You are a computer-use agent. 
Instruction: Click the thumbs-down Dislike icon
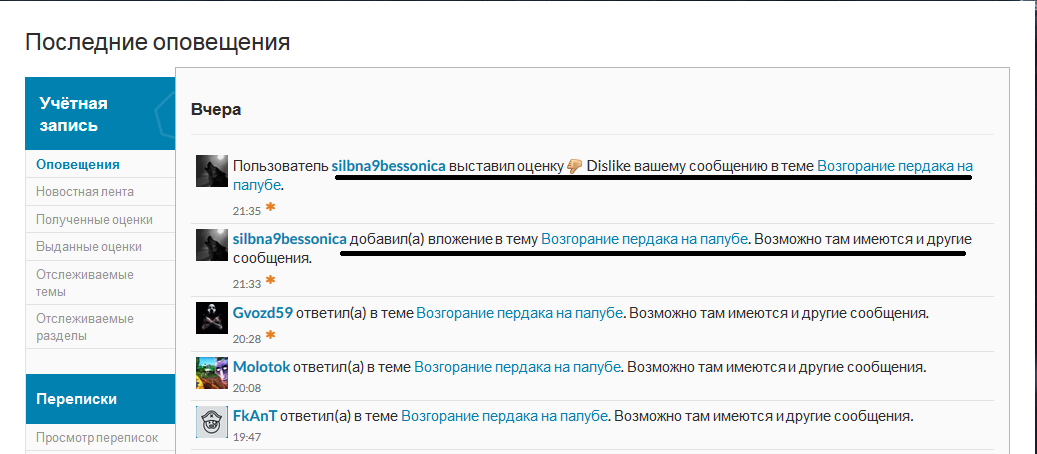click(574, 166)
